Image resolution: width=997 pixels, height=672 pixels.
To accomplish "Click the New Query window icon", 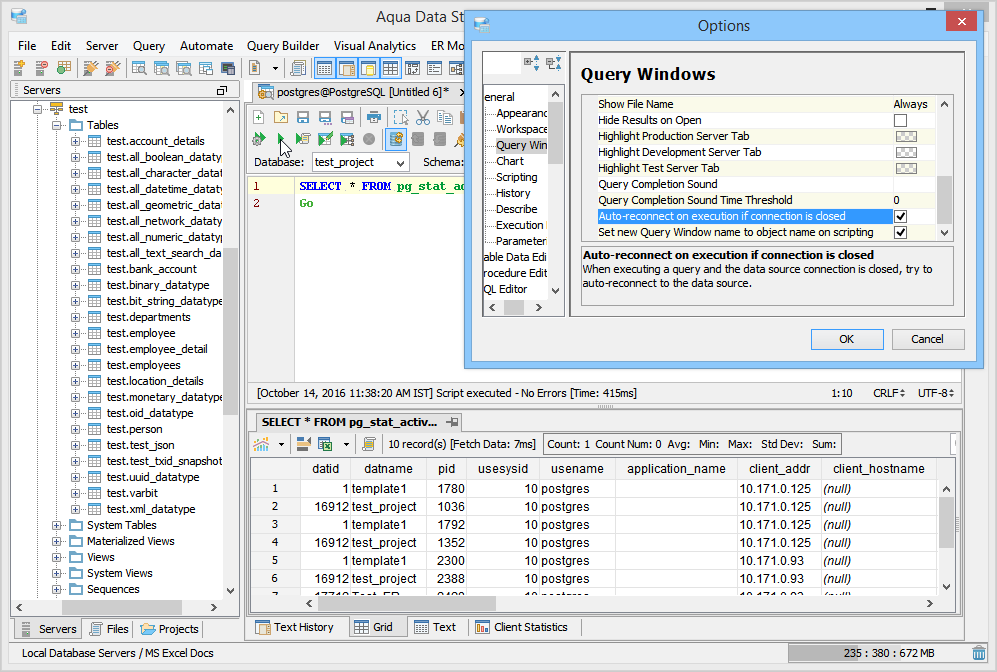I will 139,67.
